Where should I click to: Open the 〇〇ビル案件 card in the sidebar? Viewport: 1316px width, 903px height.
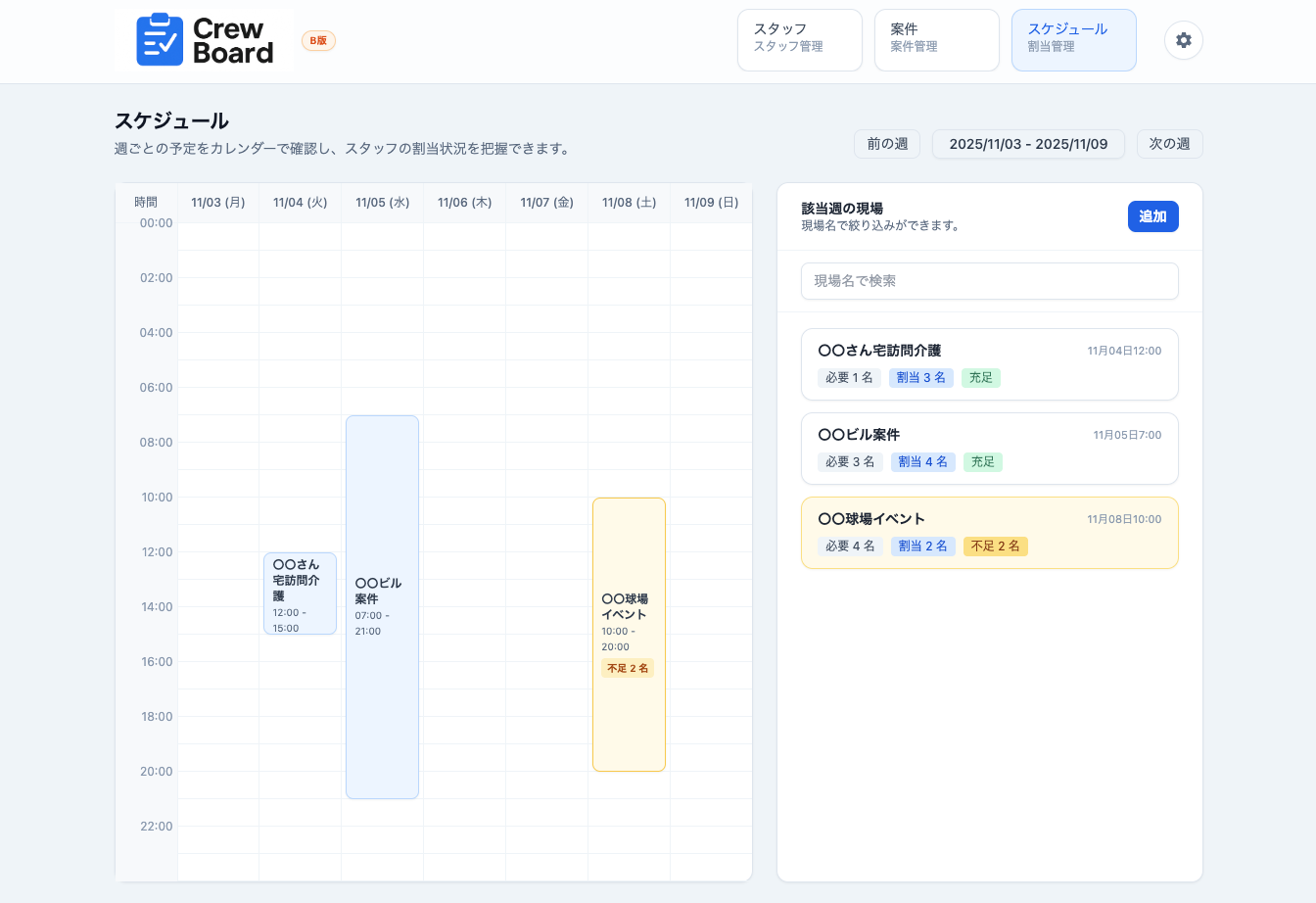coord(990,448)
